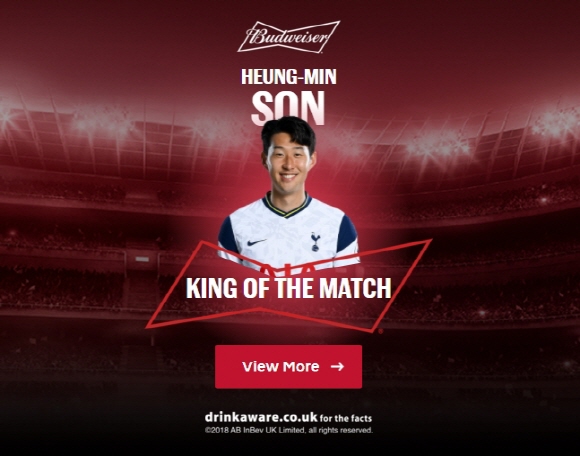The image size is (580, 458).
Task: Open the View More button
Action: (289, 367)
